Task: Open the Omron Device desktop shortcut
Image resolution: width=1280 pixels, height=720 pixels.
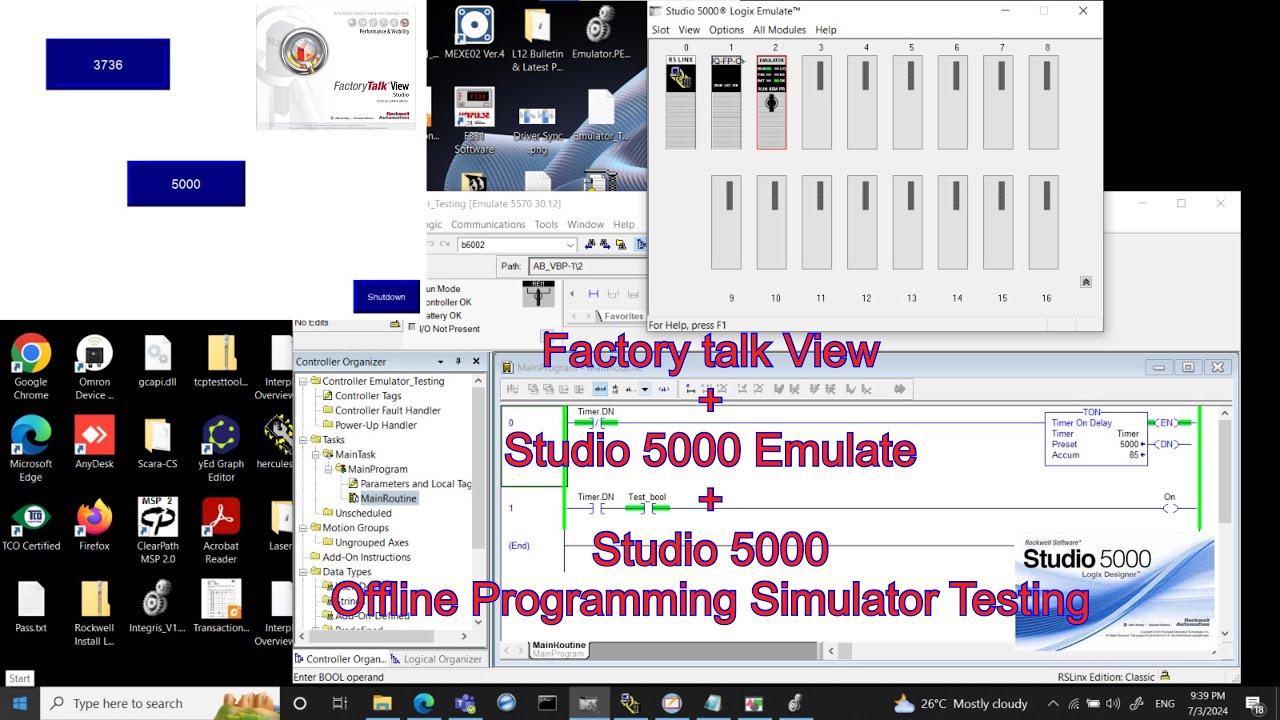Action: click(x=94, y=367)
